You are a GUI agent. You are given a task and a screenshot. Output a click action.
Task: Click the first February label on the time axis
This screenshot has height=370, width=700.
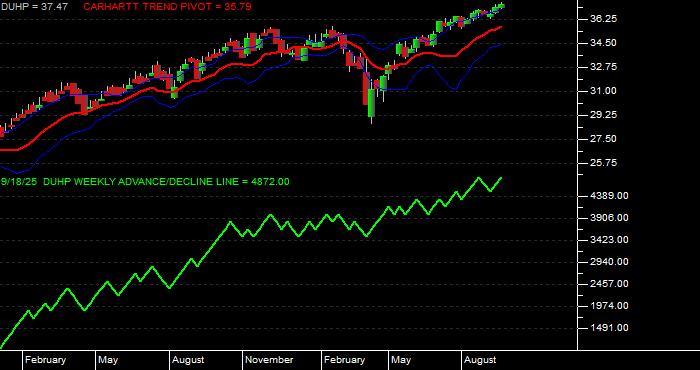tap(45, 360)
